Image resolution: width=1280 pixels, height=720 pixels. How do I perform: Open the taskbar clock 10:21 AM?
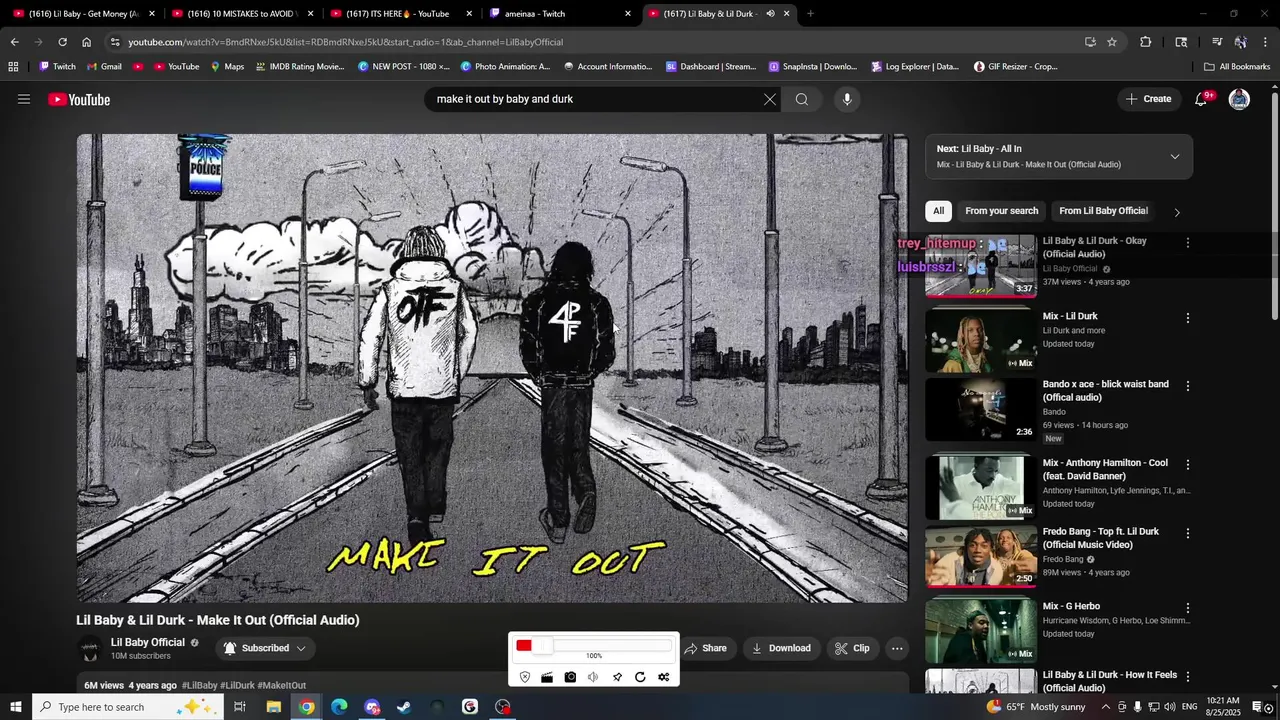coord(1222,707)
